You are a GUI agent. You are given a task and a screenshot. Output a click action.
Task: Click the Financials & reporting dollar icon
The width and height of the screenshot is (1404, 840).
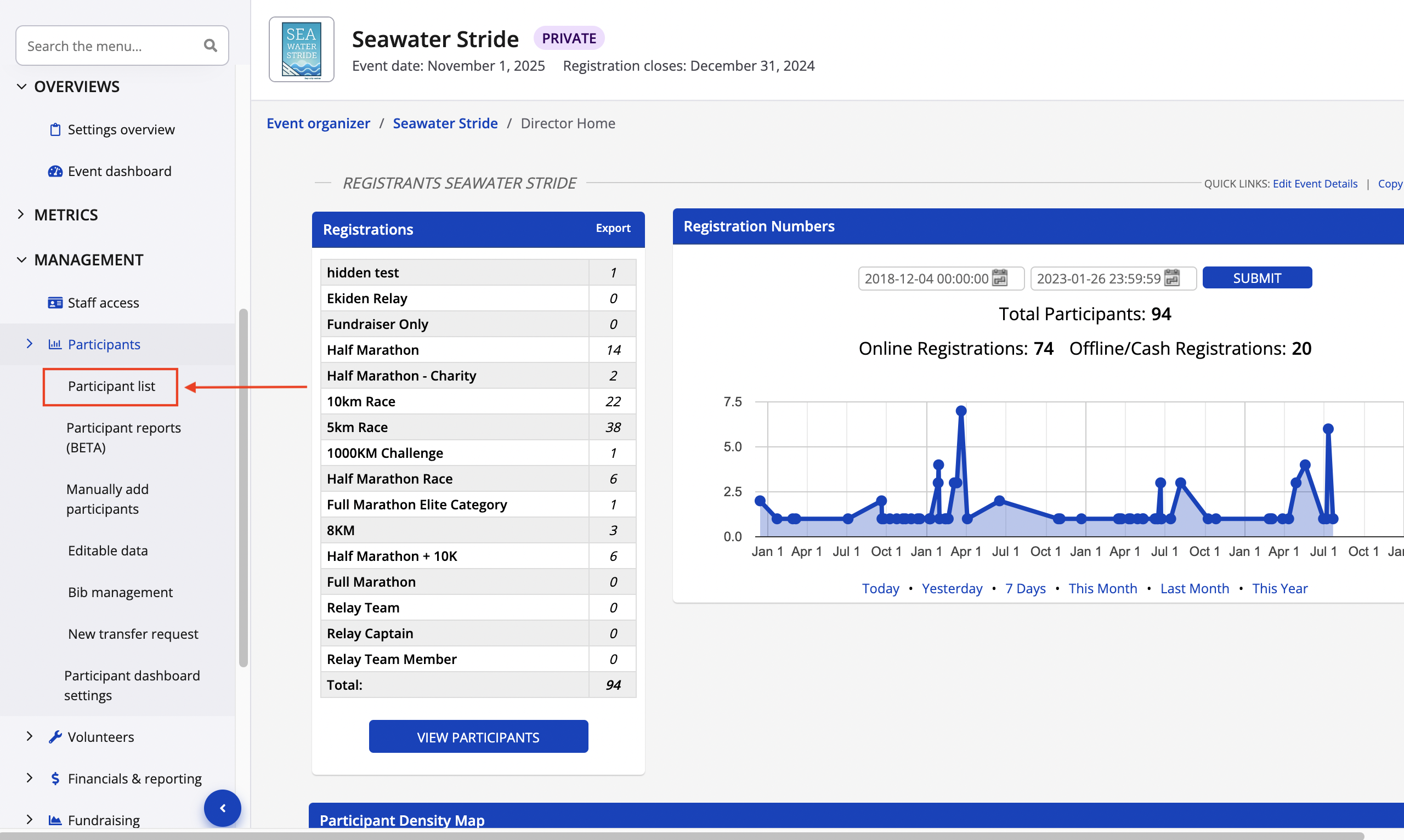(55, 778)
